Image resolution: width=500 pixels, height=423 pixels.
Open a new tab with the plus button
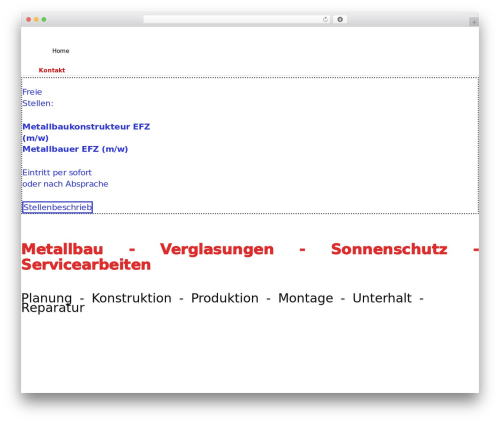(x=474, y=22)
